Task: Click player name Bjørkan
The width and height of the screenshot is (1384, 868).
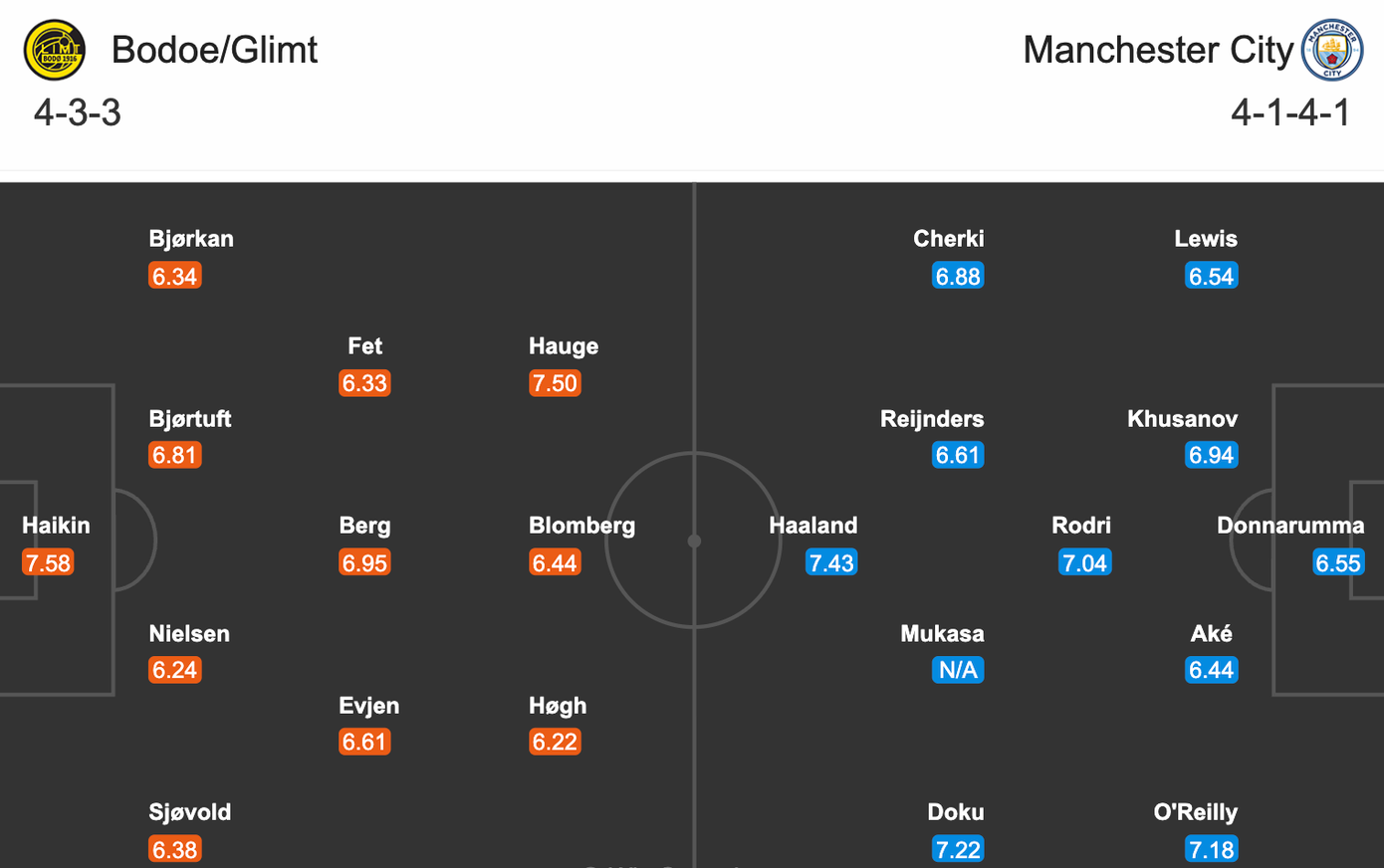Action: 191,239
